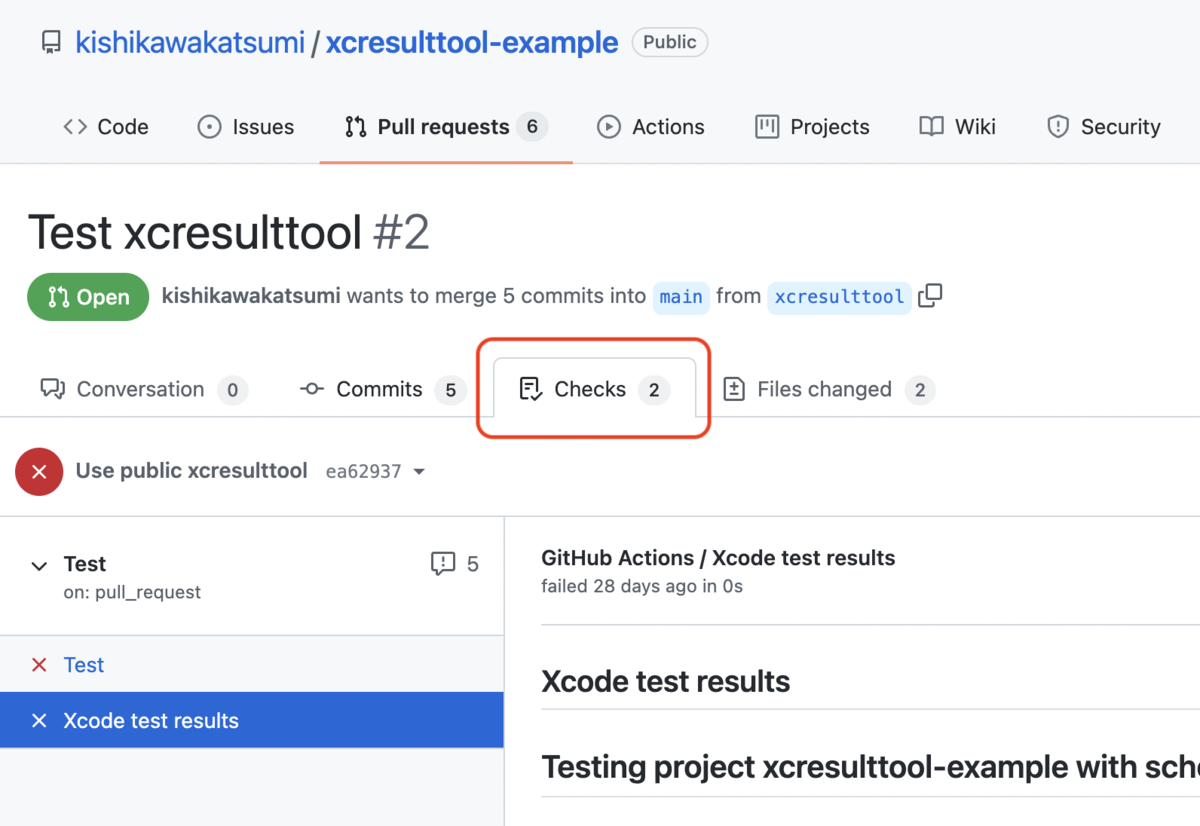Image resolution: width=1200 pixels, height=826 pixels.
Task: Click the Security shield icon
Action: click(1058, 127)
